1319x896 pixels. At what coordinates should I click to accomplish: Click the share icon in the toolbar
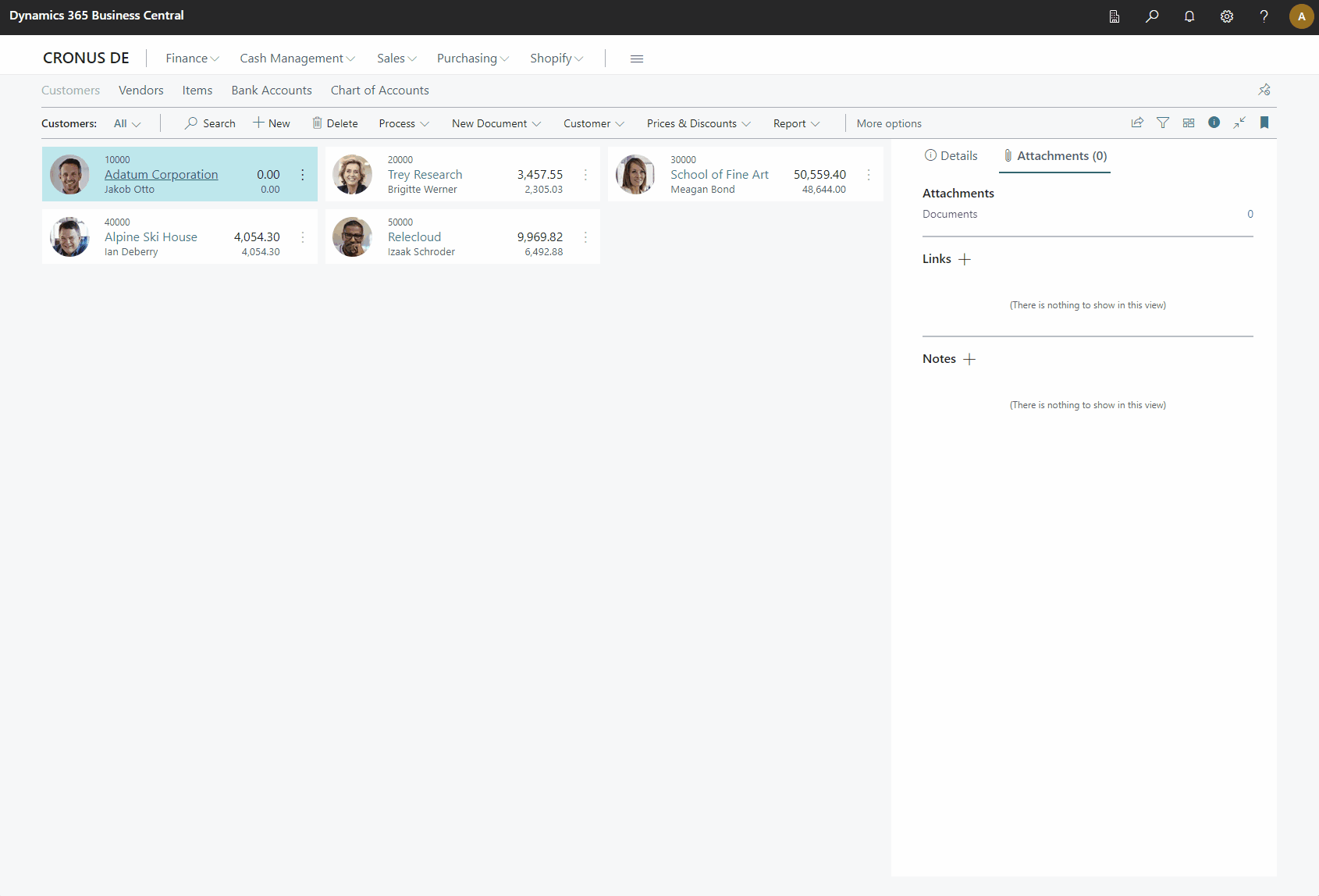click(1137, 123)
